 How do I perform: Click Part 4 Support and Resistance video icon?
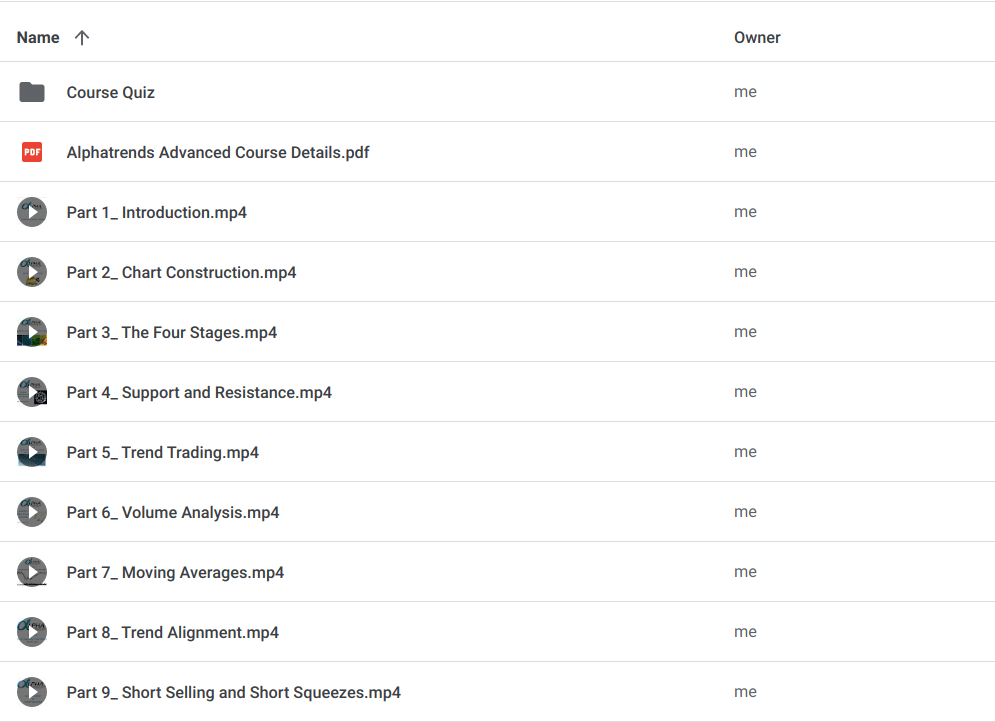coord(32,392)
